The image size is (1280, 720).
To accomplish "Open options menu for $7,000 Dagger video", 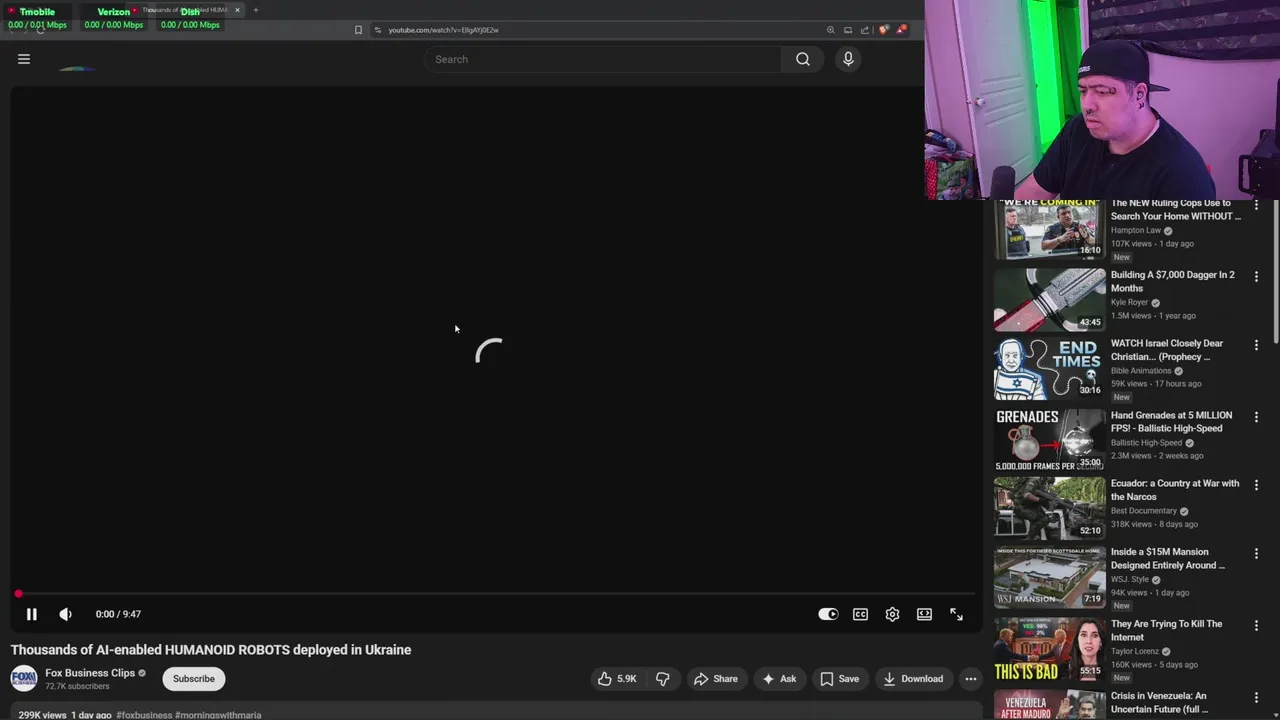I will [x=1256, y=276].
